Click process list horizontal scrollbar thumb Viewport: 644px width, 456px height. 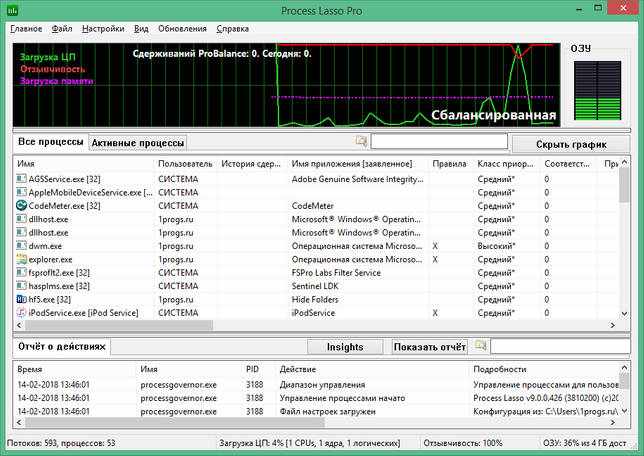(x=119, y=325)
